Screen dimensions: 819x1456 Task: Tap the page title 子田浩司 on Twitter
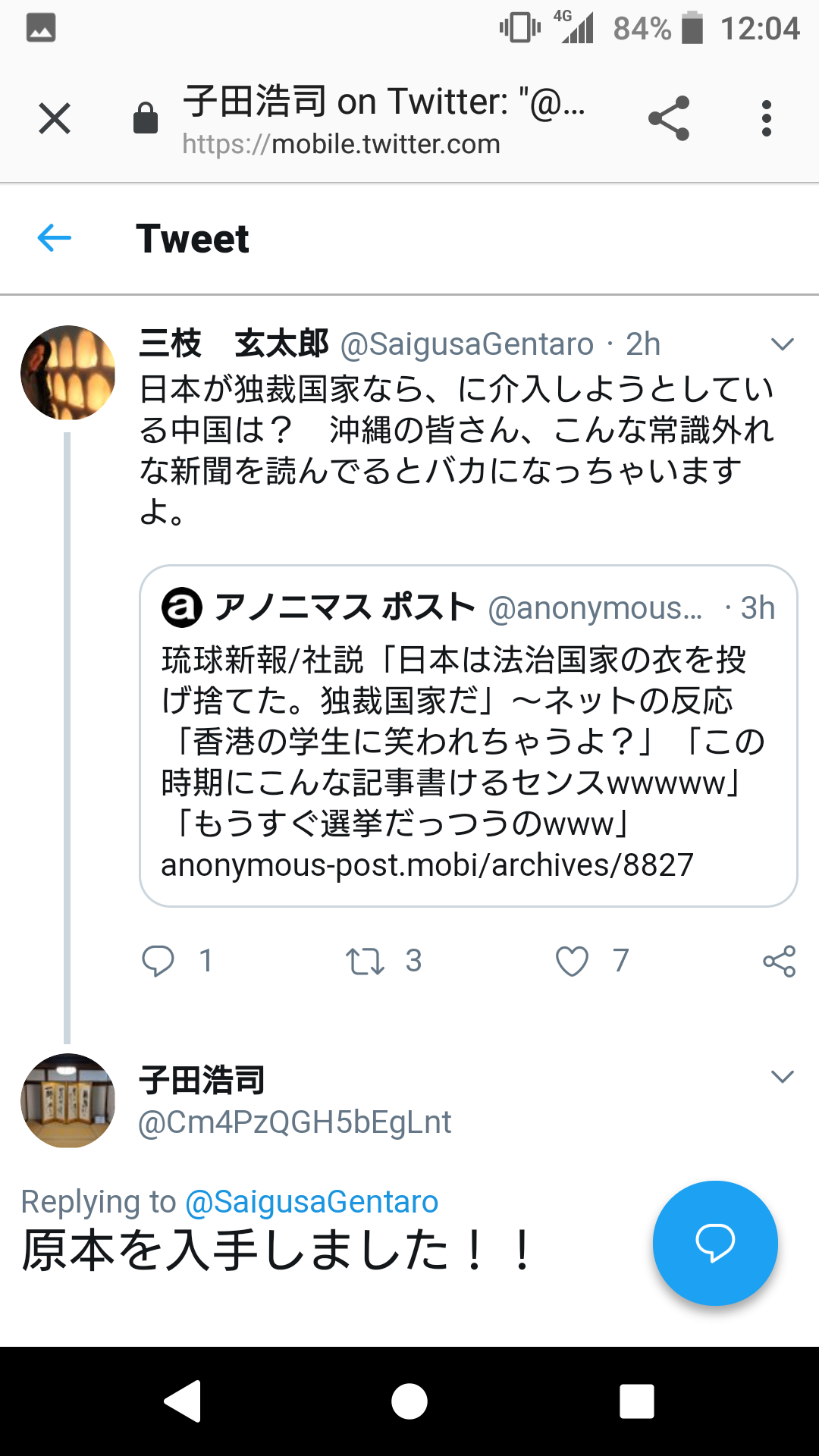[x=383, y=101]
